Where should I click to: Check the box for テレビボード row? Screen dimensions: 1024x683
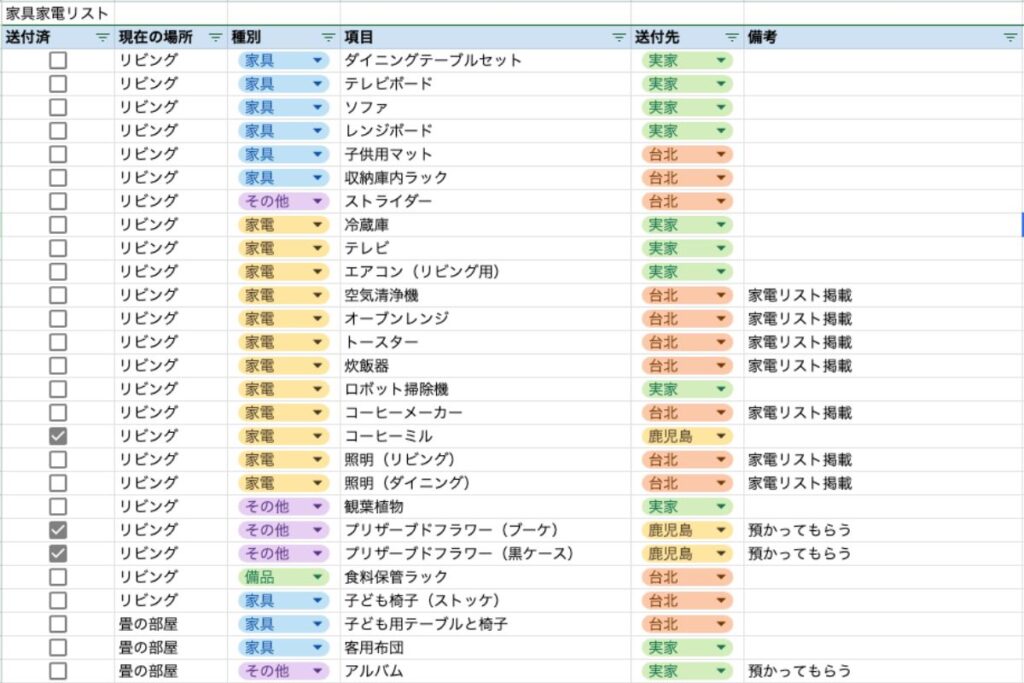pyautogui.click(x=58, y=84)
